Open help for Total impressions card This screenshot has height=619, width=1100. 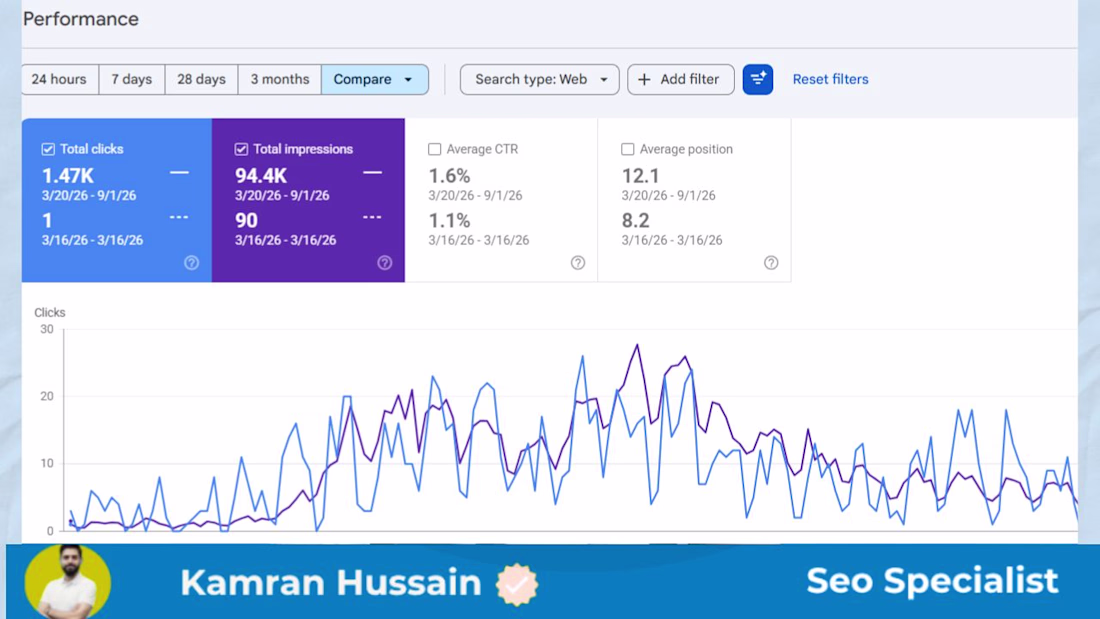pos(384,262)
